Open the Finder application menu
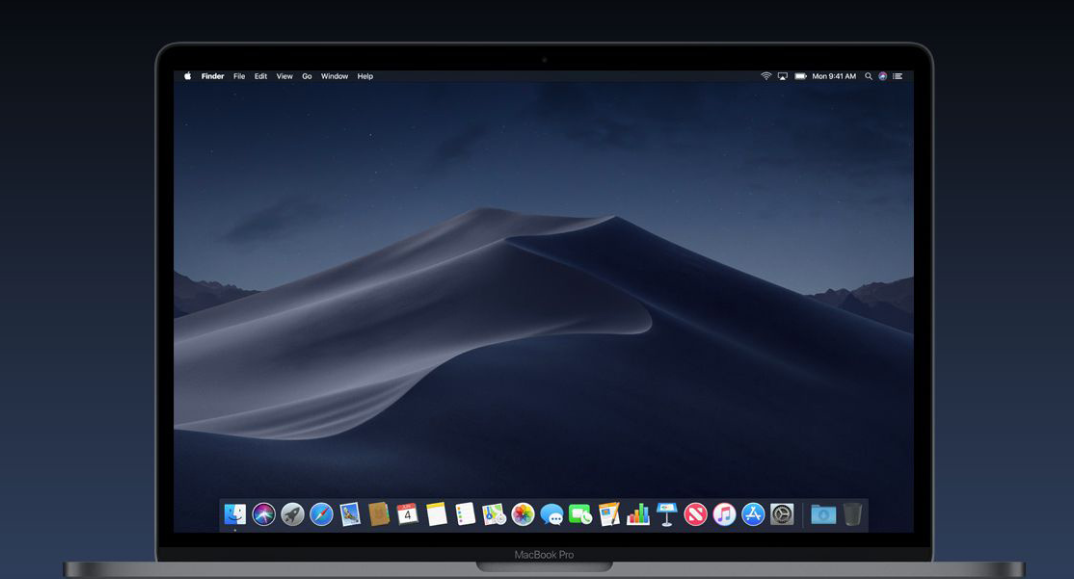The image size is (1074, 579). point(212,76)
